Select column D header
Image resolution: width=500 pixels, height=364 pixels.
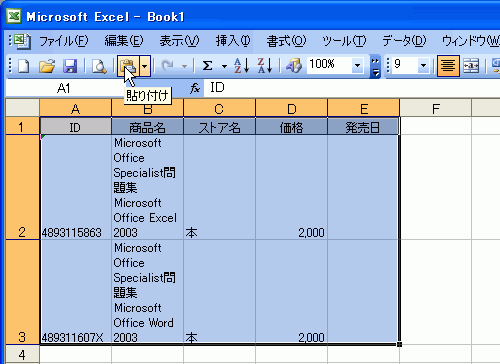[x=292, y=109]
